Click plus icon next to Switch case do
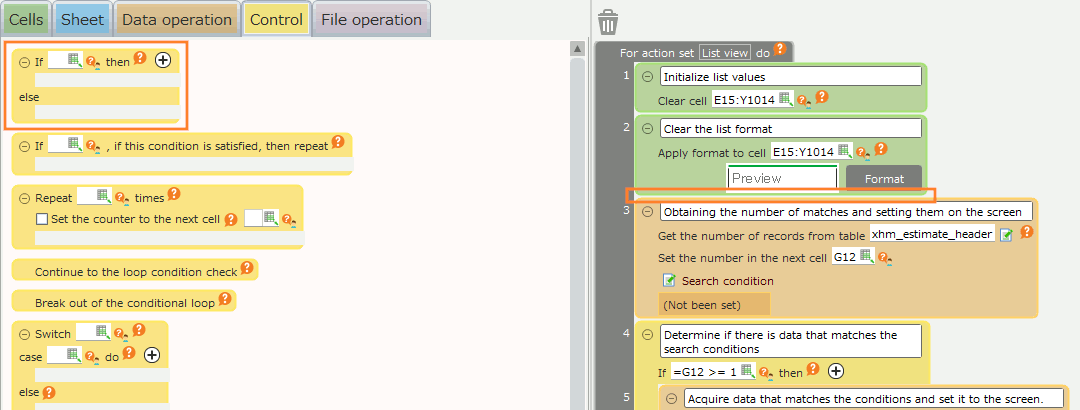1080x410 pixels. coord(152,354)
